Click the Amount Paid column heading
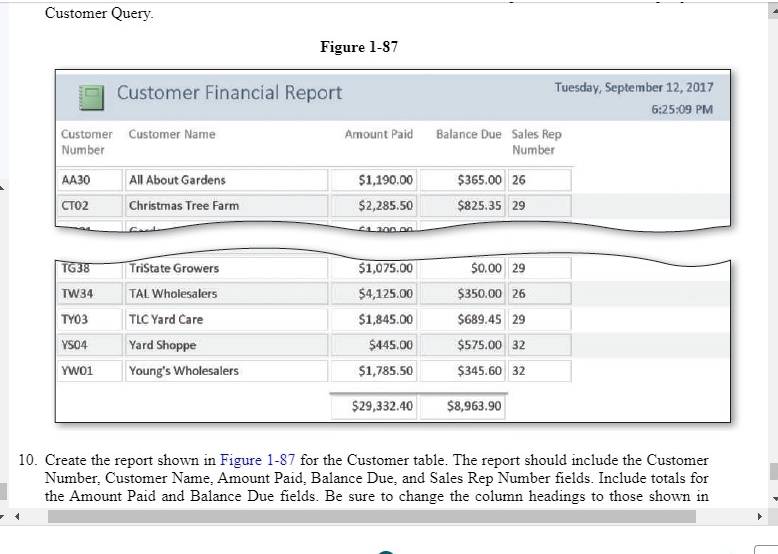 click(379, 134)
